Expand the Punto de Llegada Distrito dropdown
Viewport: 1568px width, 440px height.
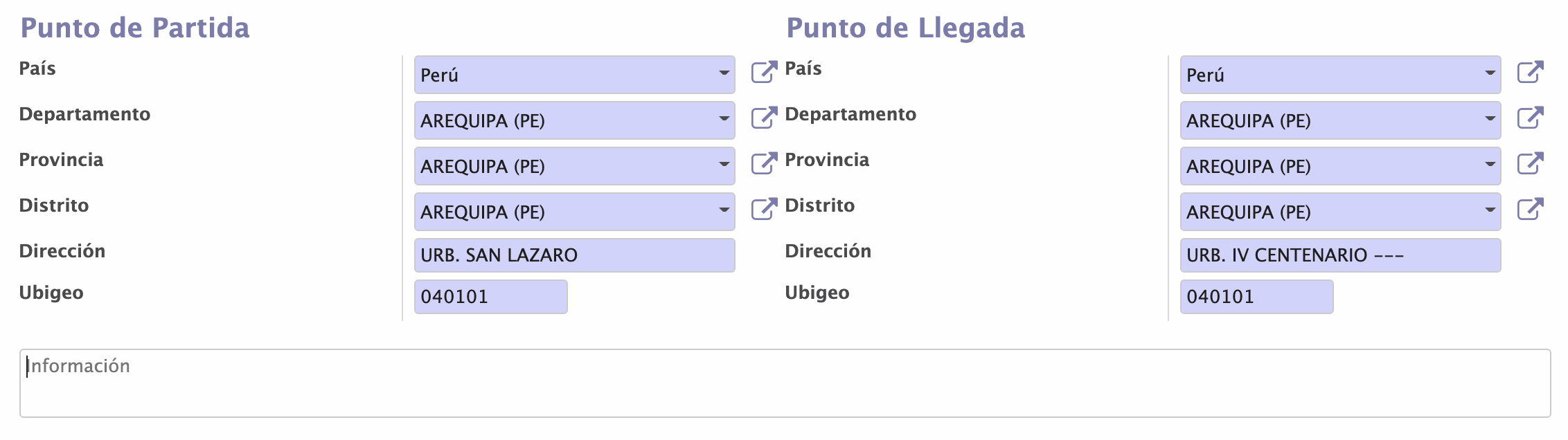(x=1490, y=210)
